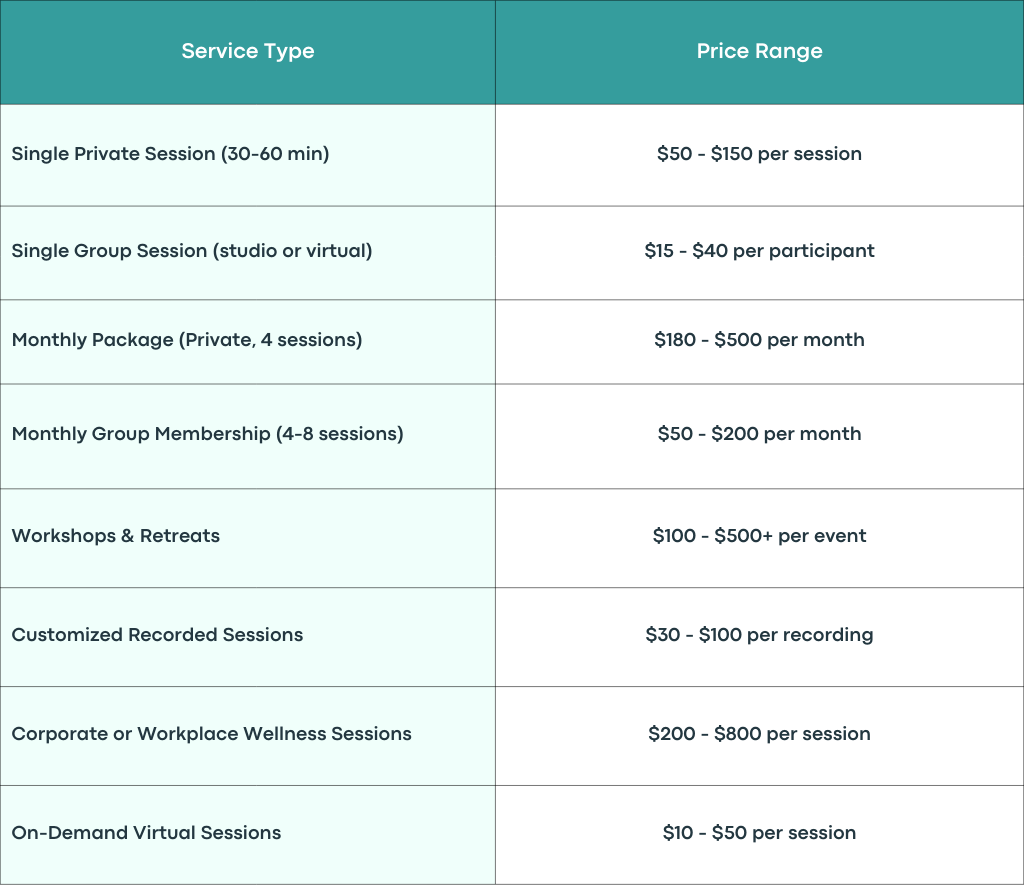Select the Single Private Session row label
Image resolution: width=1024 pixels, height=885 pixels.
pyautogui.click(x=170, y=154)
